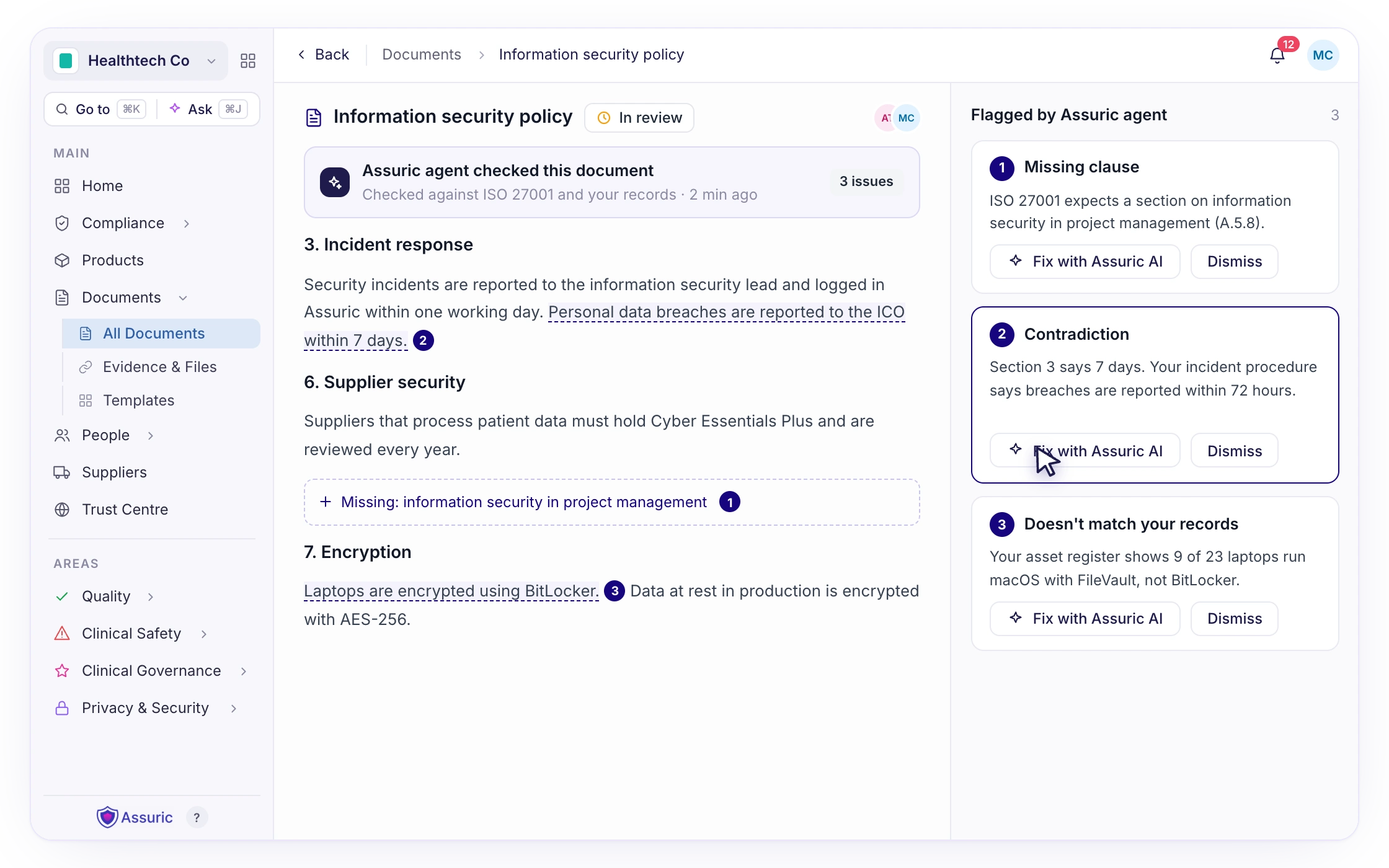Add missing project management section

tap(612, 502)
